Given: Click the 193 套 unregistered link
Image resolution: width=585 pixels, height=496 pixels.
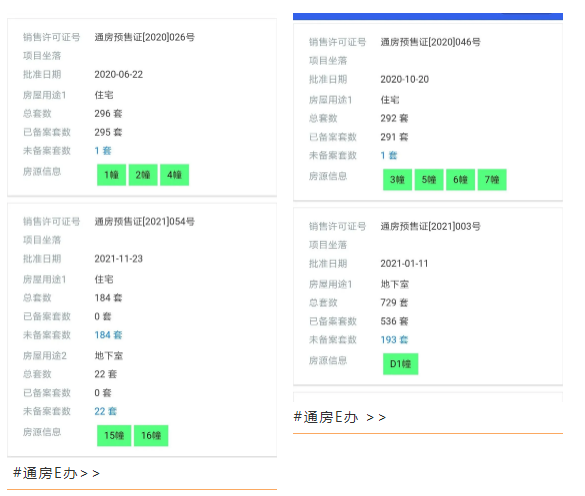Looking at the screenshot, I should tap(394, 340).
